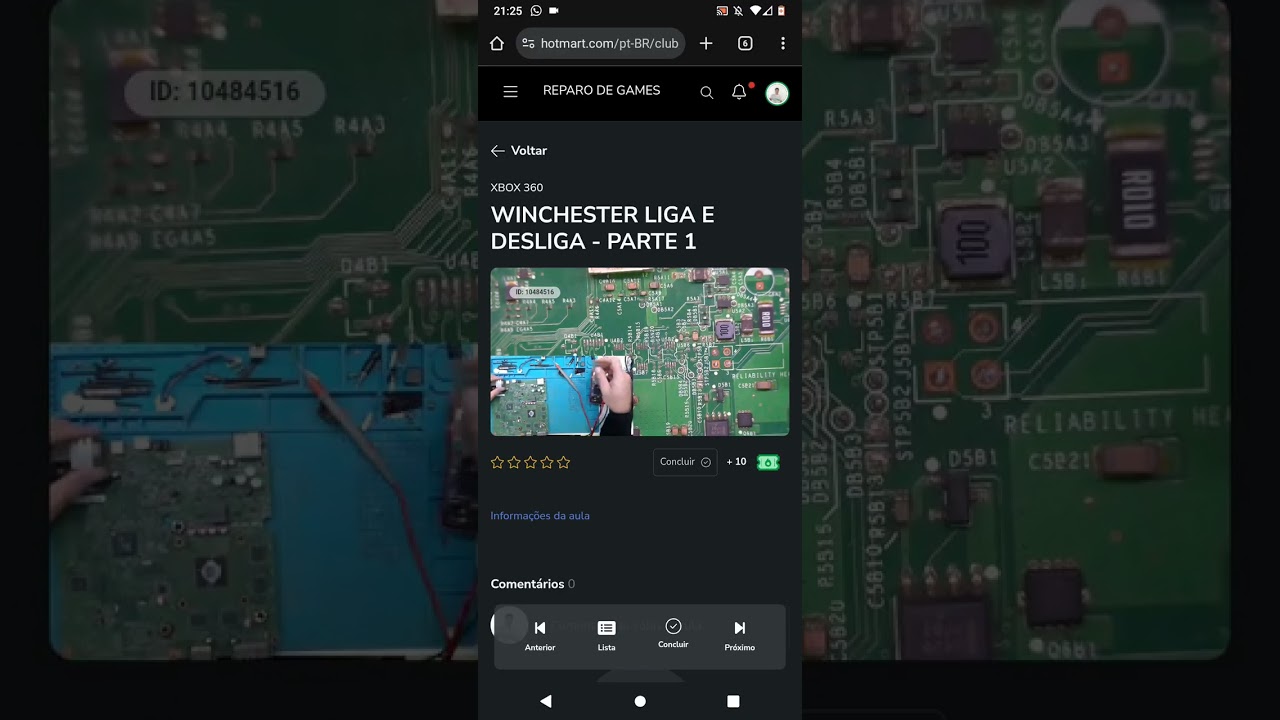The image size is (1280, 720).
Task: Tap the 21:25 clock in status bar
Action: pos(508,11)
